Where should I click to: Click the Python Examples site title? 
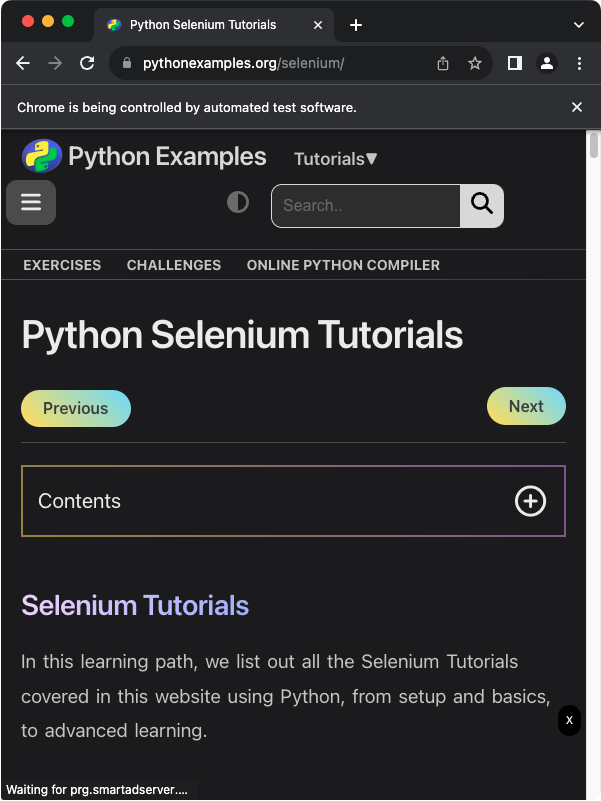(167, 156)
